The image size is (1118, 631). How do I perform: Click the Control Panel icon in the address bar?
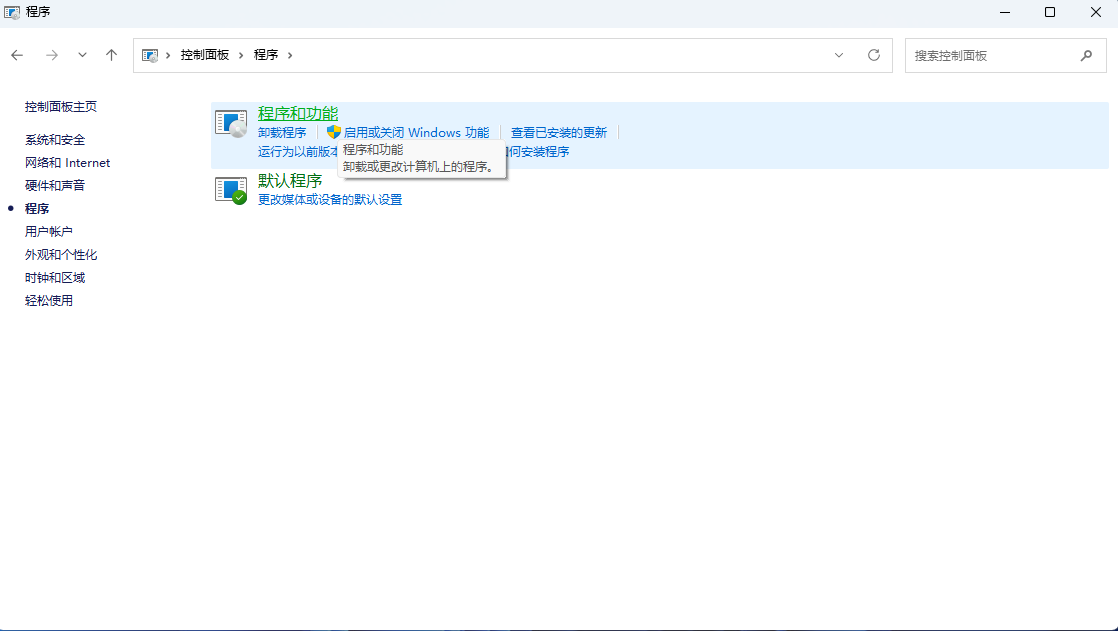click(x=150, y=55)
